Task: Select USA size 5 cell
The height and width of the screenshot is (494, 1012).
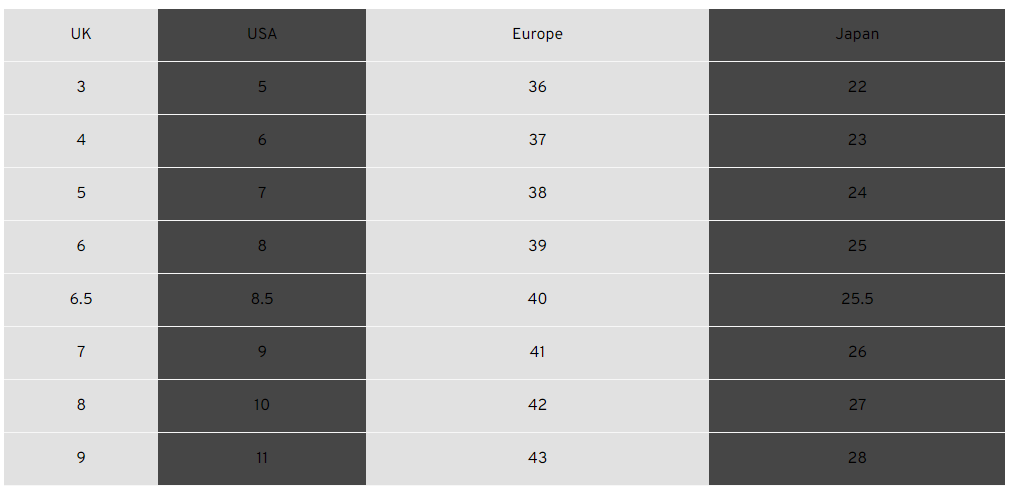Action: (262, 87)
